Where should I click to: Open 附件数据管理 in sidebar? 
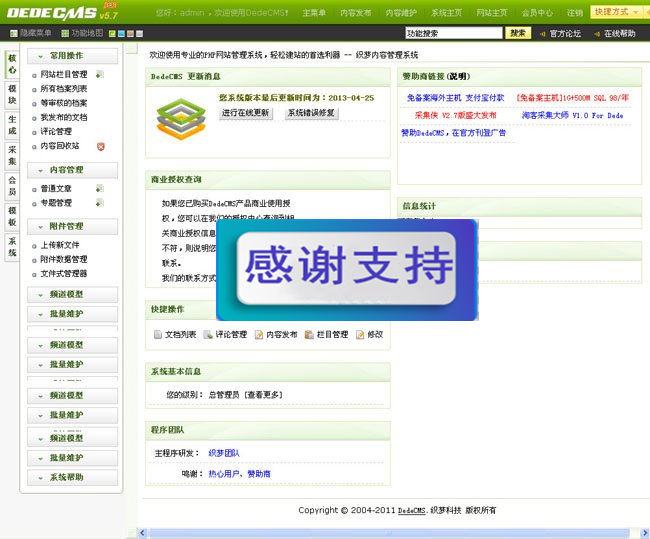[64, 260]
